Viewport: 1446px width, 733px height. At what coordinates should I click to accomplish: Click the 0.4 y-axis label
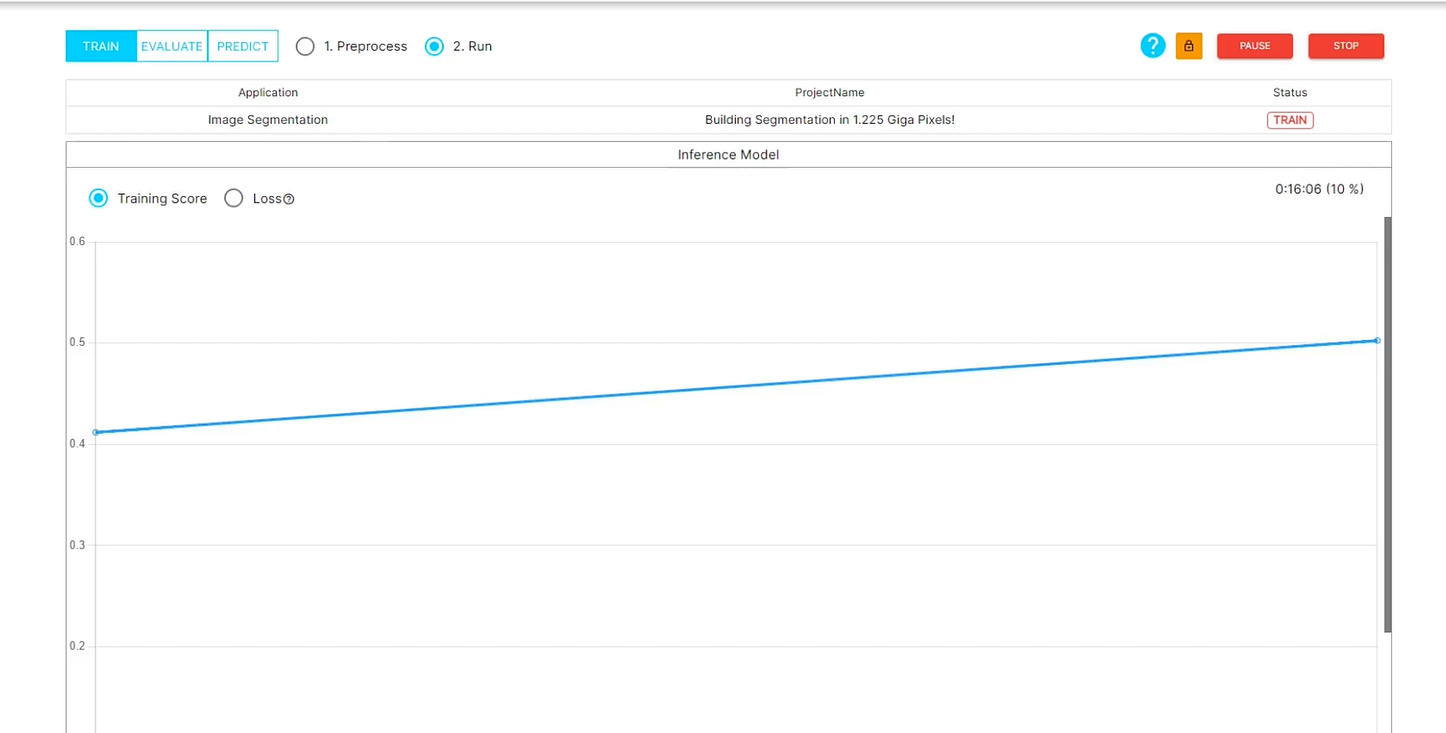pos(77,444)
